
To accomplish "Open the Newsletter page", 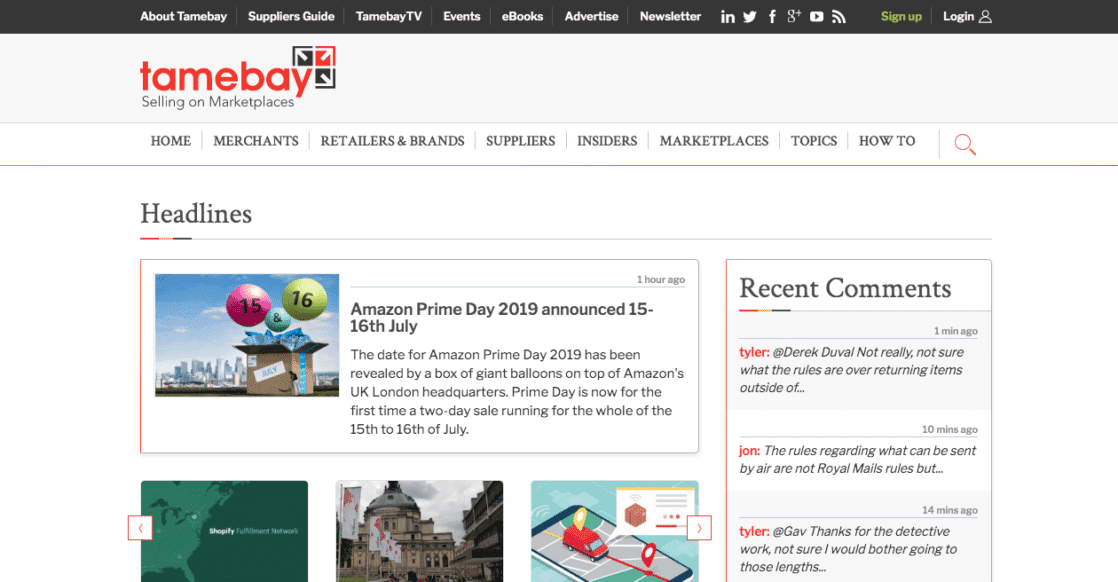I will 670,16.
